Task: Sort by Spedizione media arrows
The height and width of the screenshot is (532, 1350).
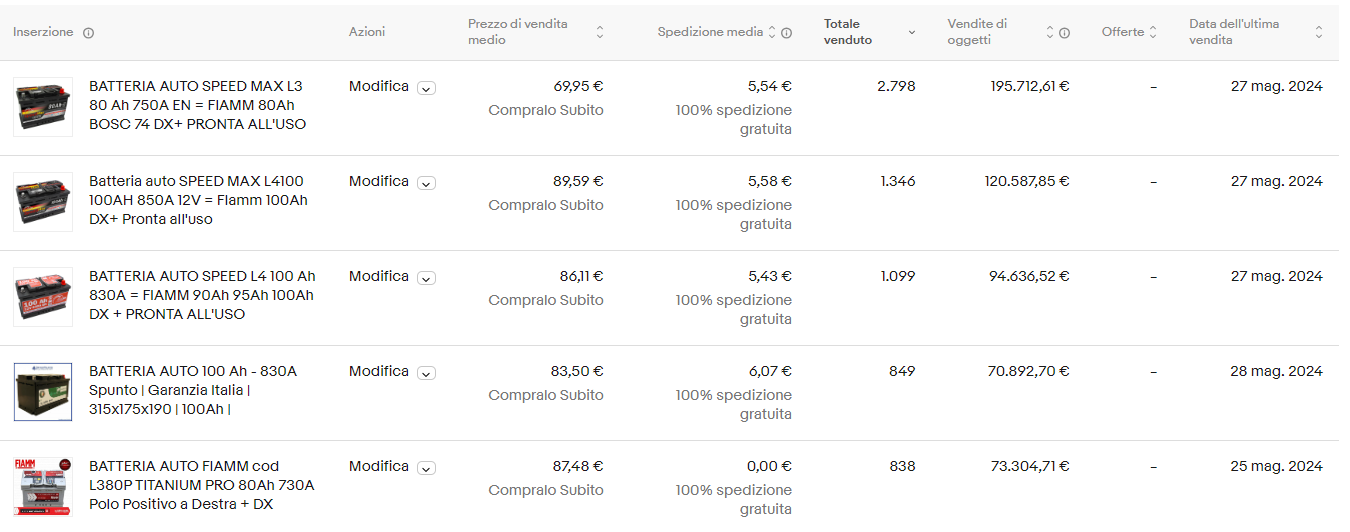Action: click(x=772, y=33)
